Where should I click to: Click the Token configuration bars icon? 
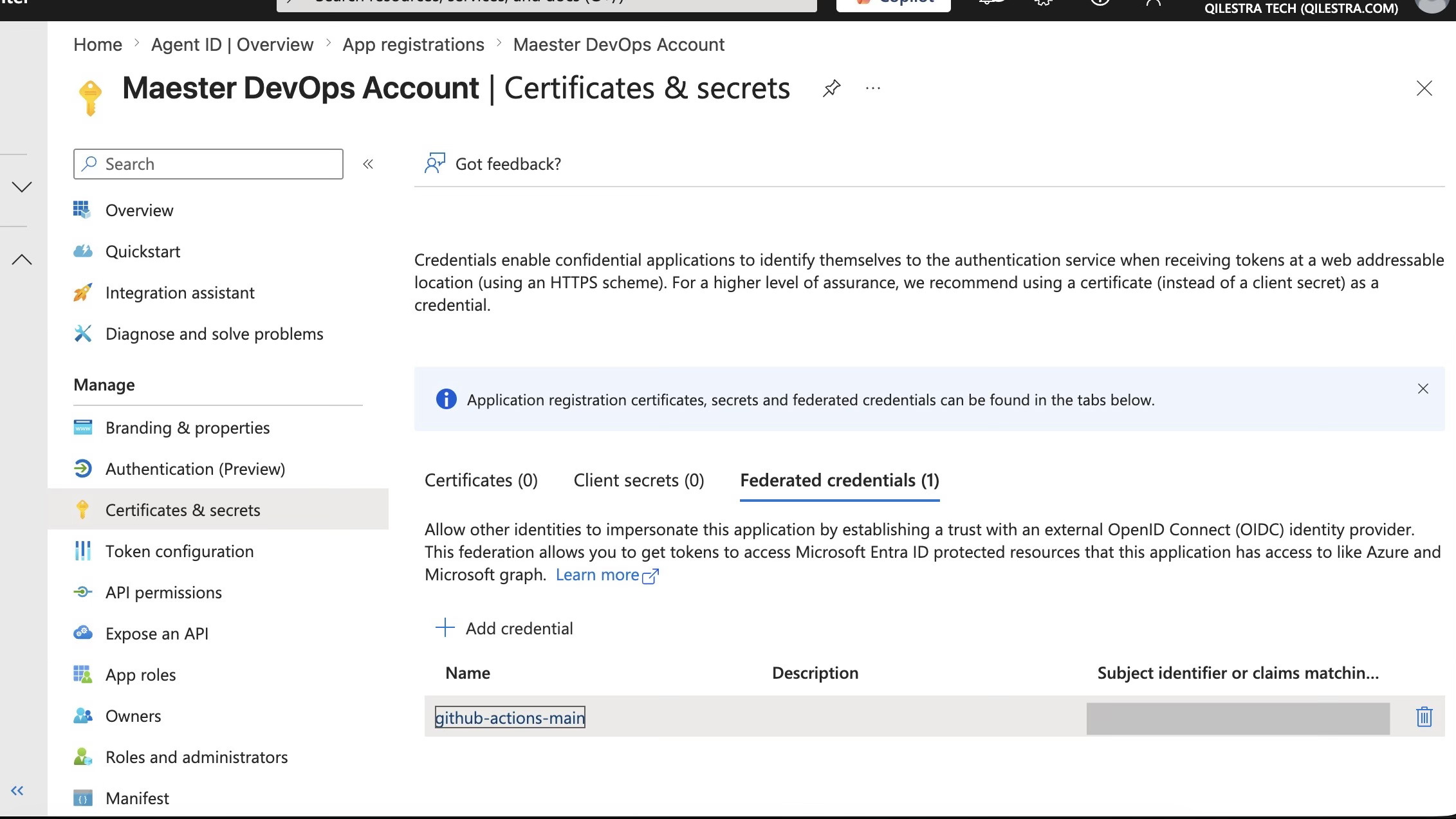(x=82, y=551)
